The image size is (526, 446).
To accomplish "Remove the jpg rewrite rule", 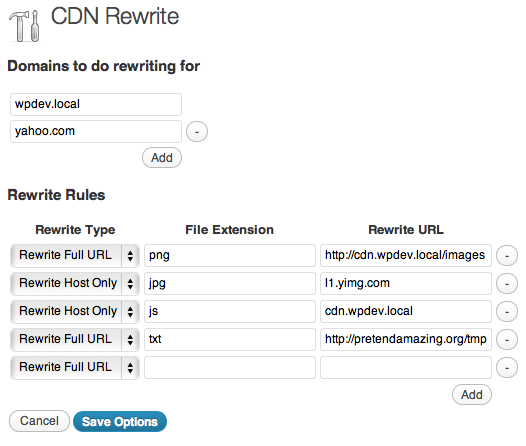I will 507,284.
